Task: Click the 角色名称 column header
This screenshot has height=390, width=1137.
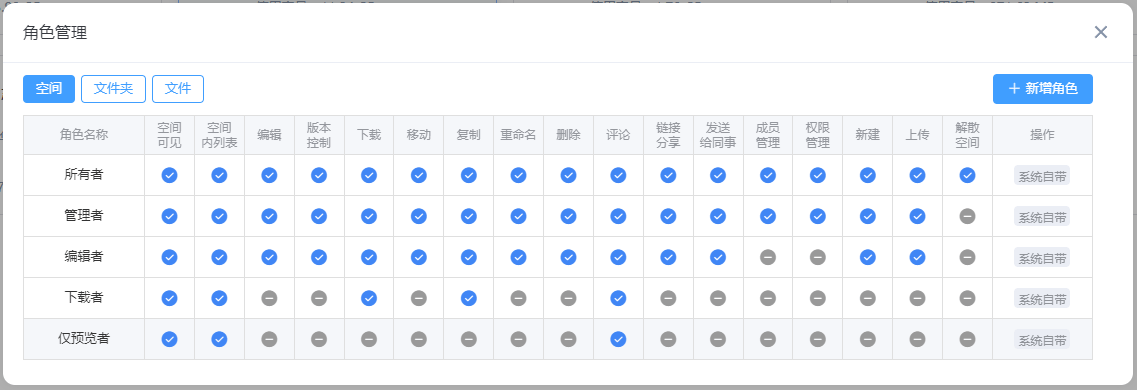Action: (x=84, y=135)
